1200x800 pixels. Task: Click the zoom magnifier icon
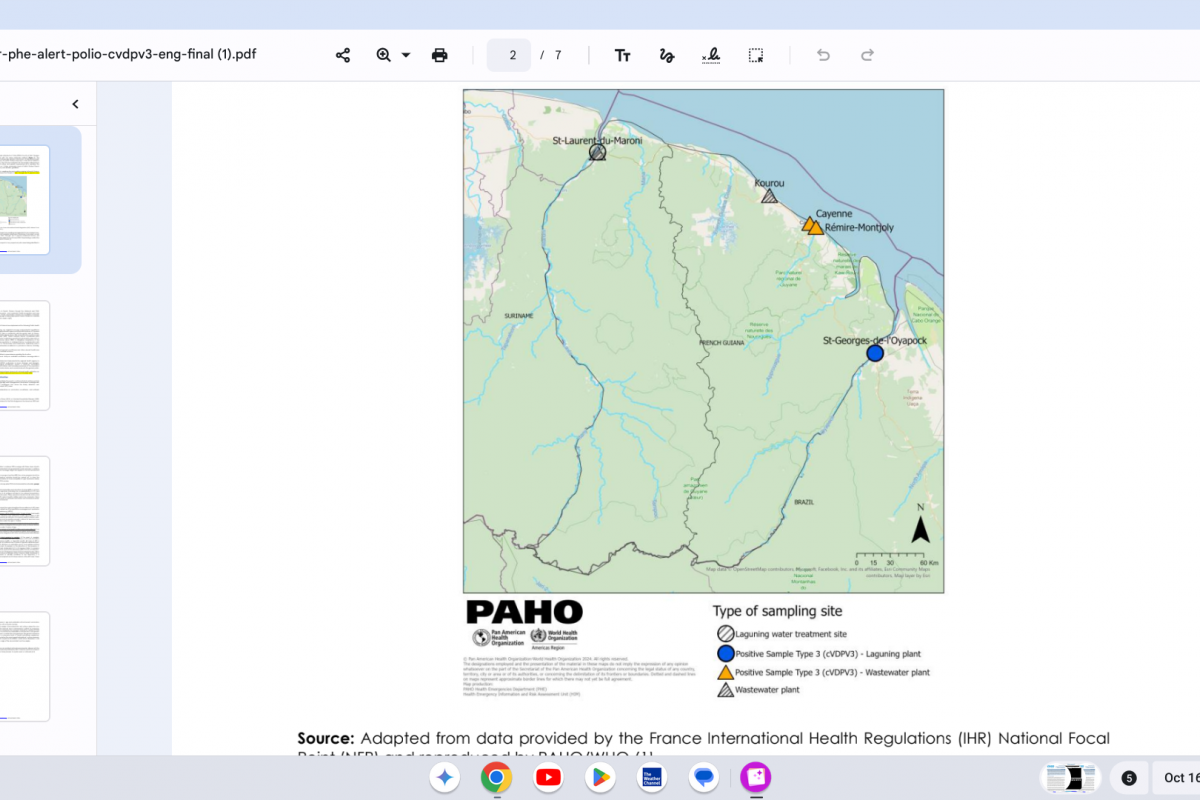(x=384, y=55)
